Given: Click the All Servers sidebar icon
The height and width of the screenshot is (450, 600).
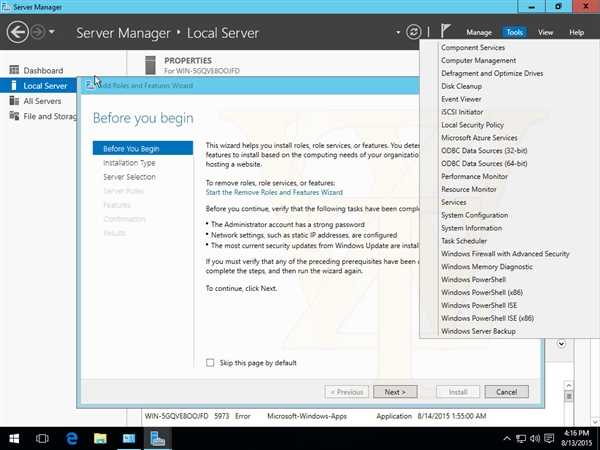Looking at the screenshot, I should (x=14, y=101).
